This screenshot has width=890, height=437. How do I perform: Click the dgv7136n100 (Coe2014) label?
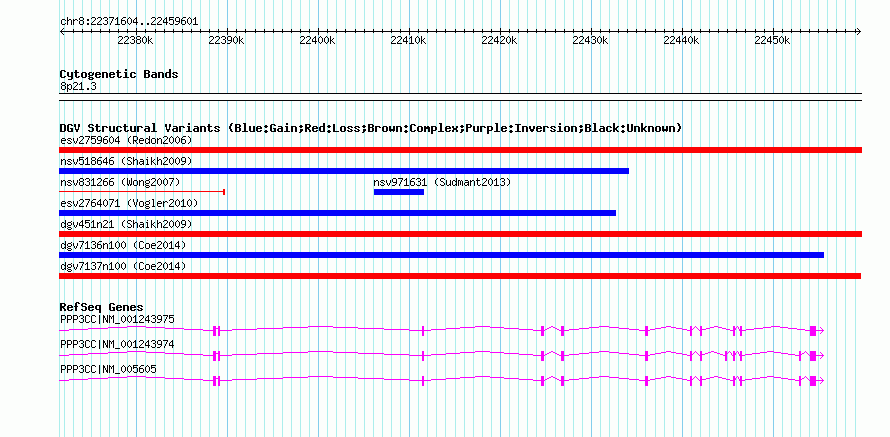[123, 245]
